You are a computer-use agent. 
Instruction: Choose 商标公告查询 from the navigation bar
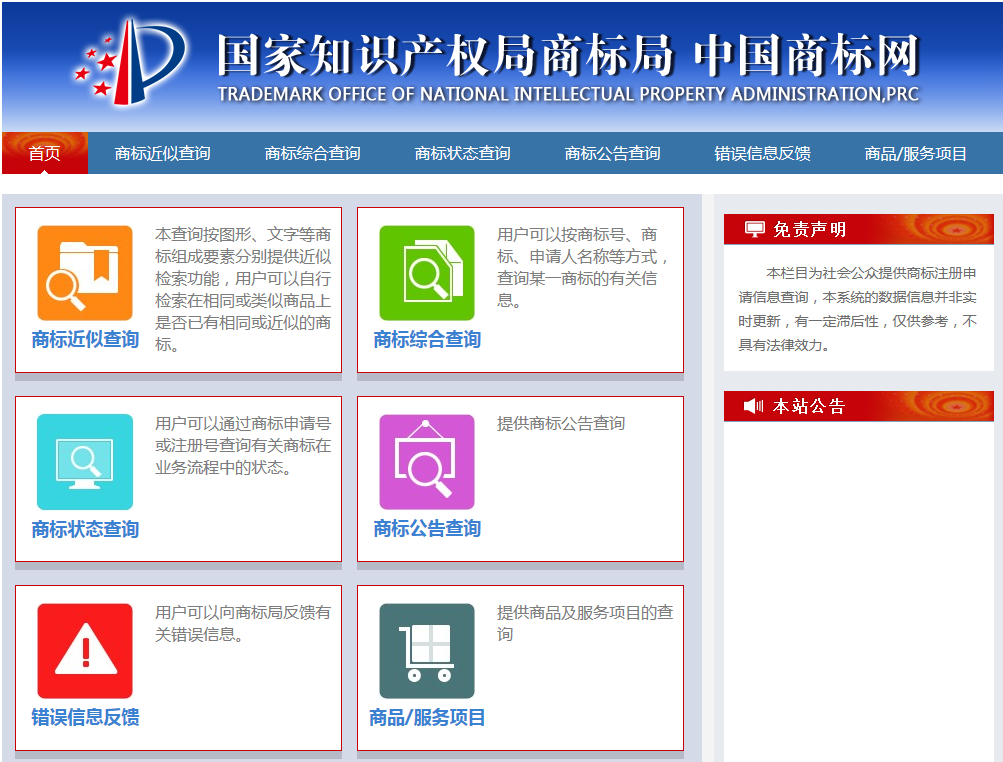[612, 153]
